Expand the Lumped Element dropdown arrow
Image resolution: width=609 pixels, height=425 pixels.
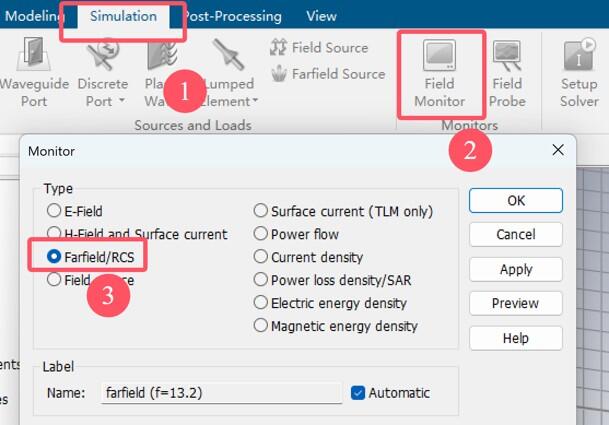coord(255,101)
